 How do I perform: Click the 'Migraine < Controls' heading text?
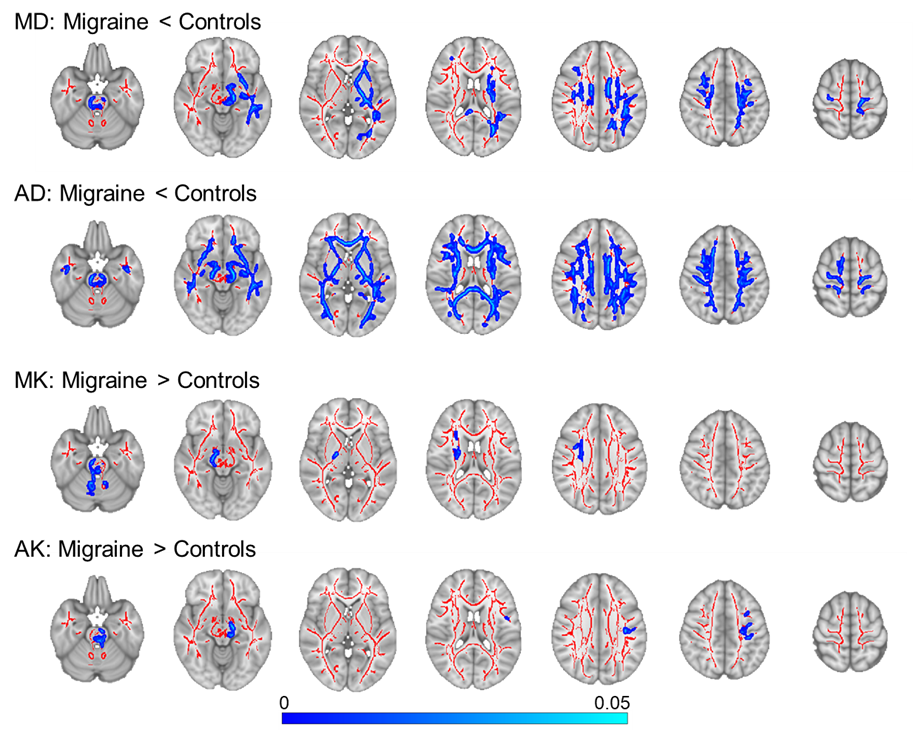(150, 22)
